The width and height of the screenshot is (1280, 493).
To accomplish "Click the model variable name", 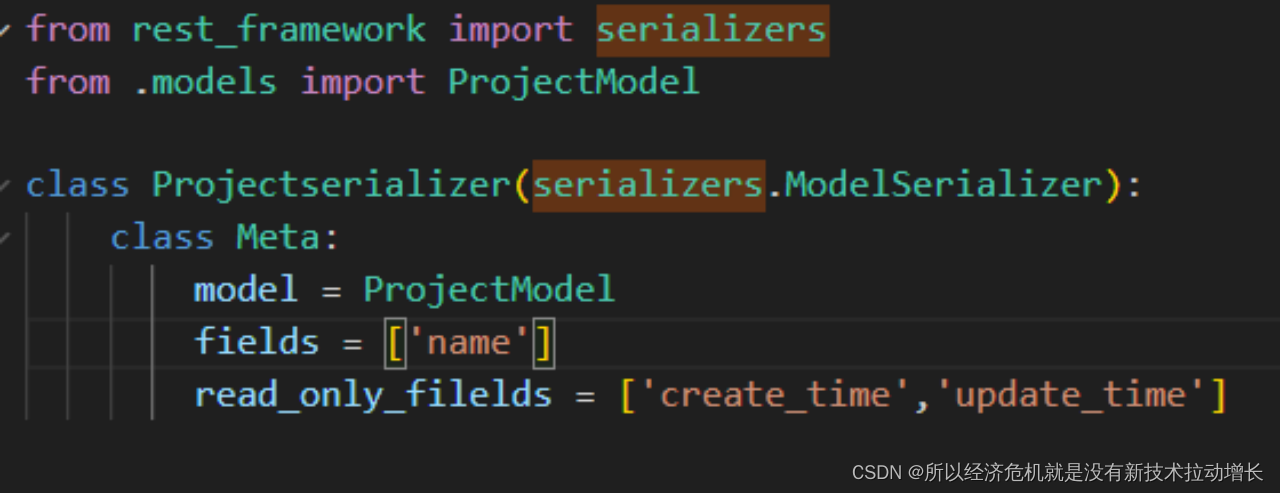I will coord(246,290).
